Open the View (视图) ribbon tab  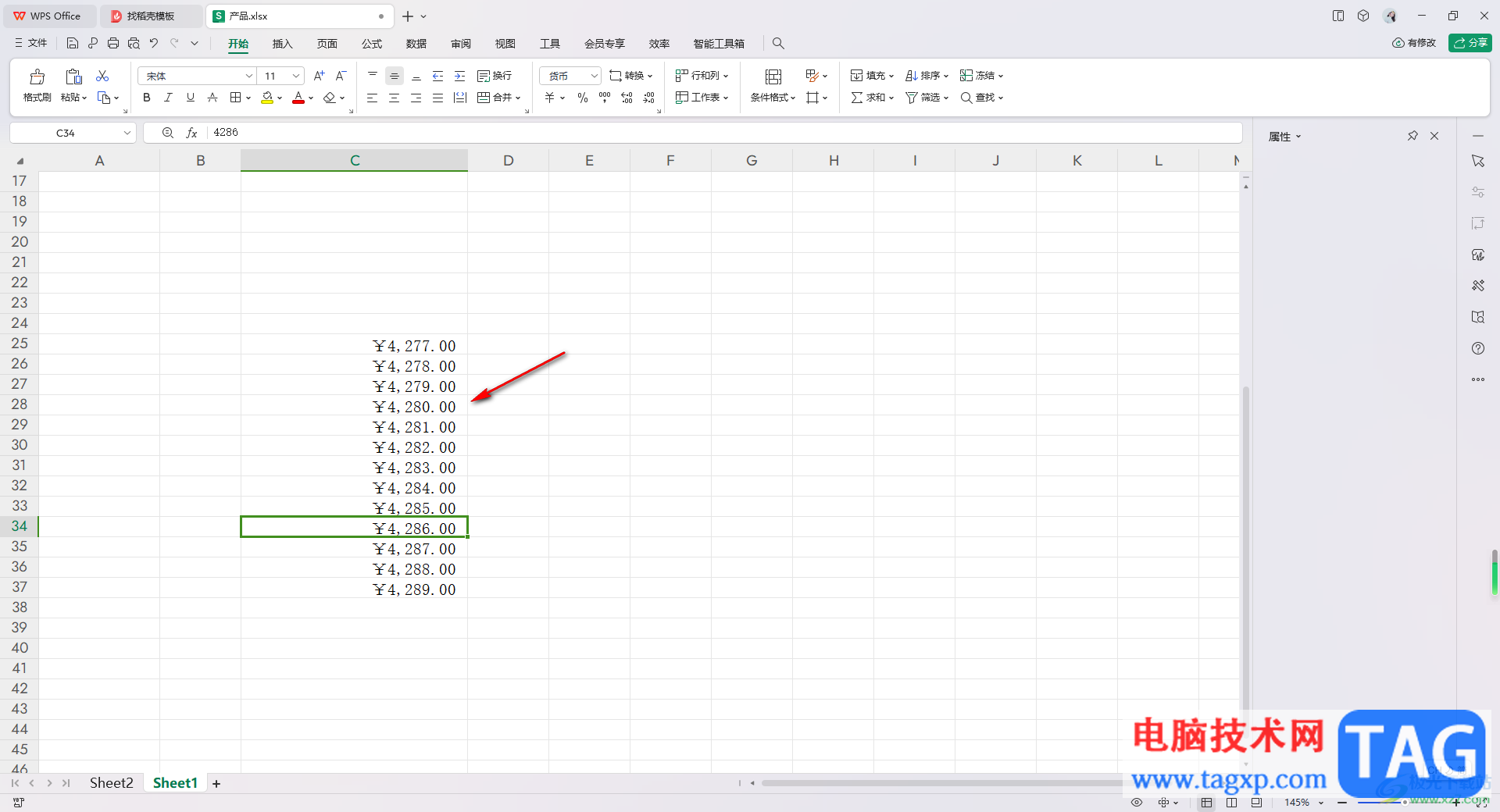(x=505, y=44)
